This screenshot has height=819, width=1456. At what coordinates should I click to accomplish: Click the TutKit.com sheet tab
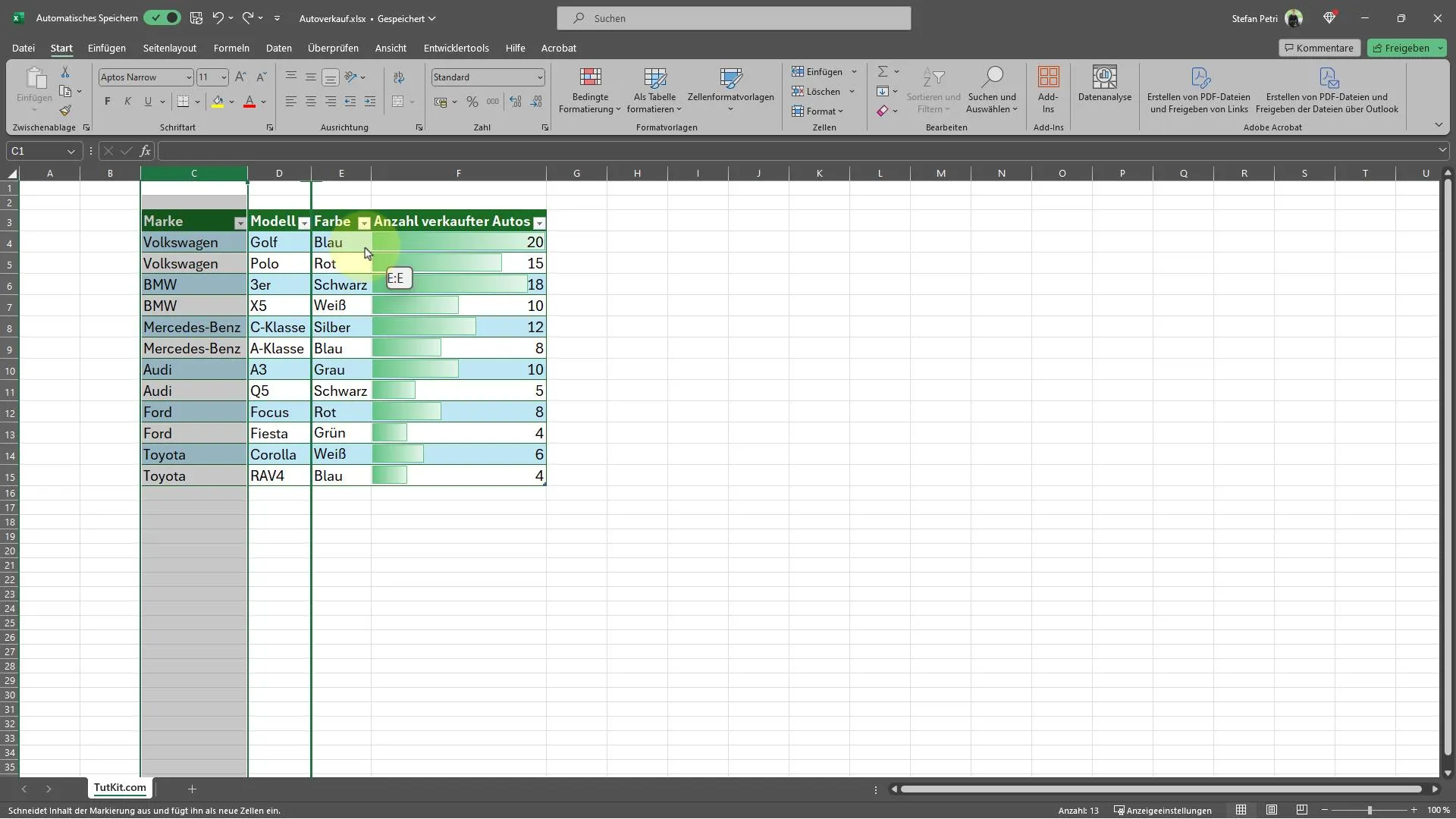click(x=119, y=788)
